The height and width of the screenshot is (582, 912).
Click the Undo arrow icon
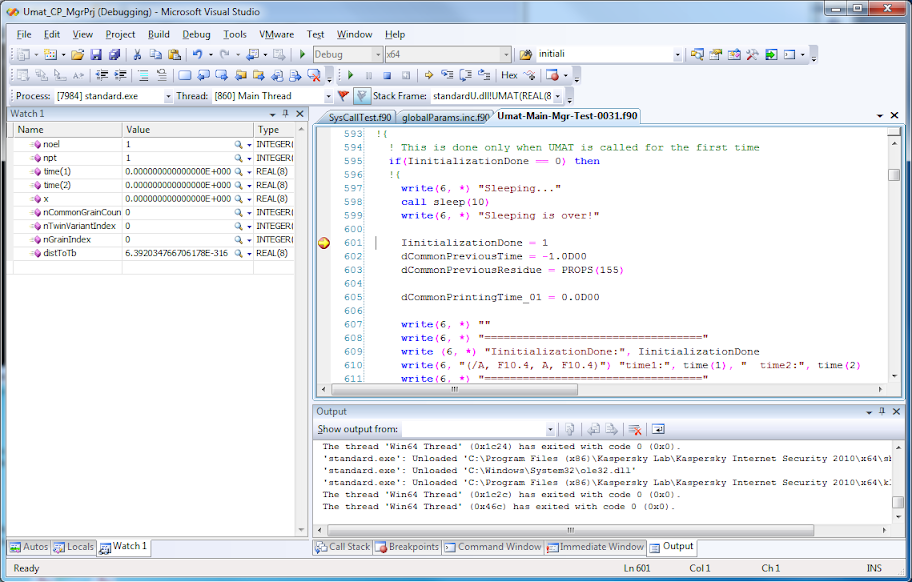pyautogui.click(x=197, y=54)
